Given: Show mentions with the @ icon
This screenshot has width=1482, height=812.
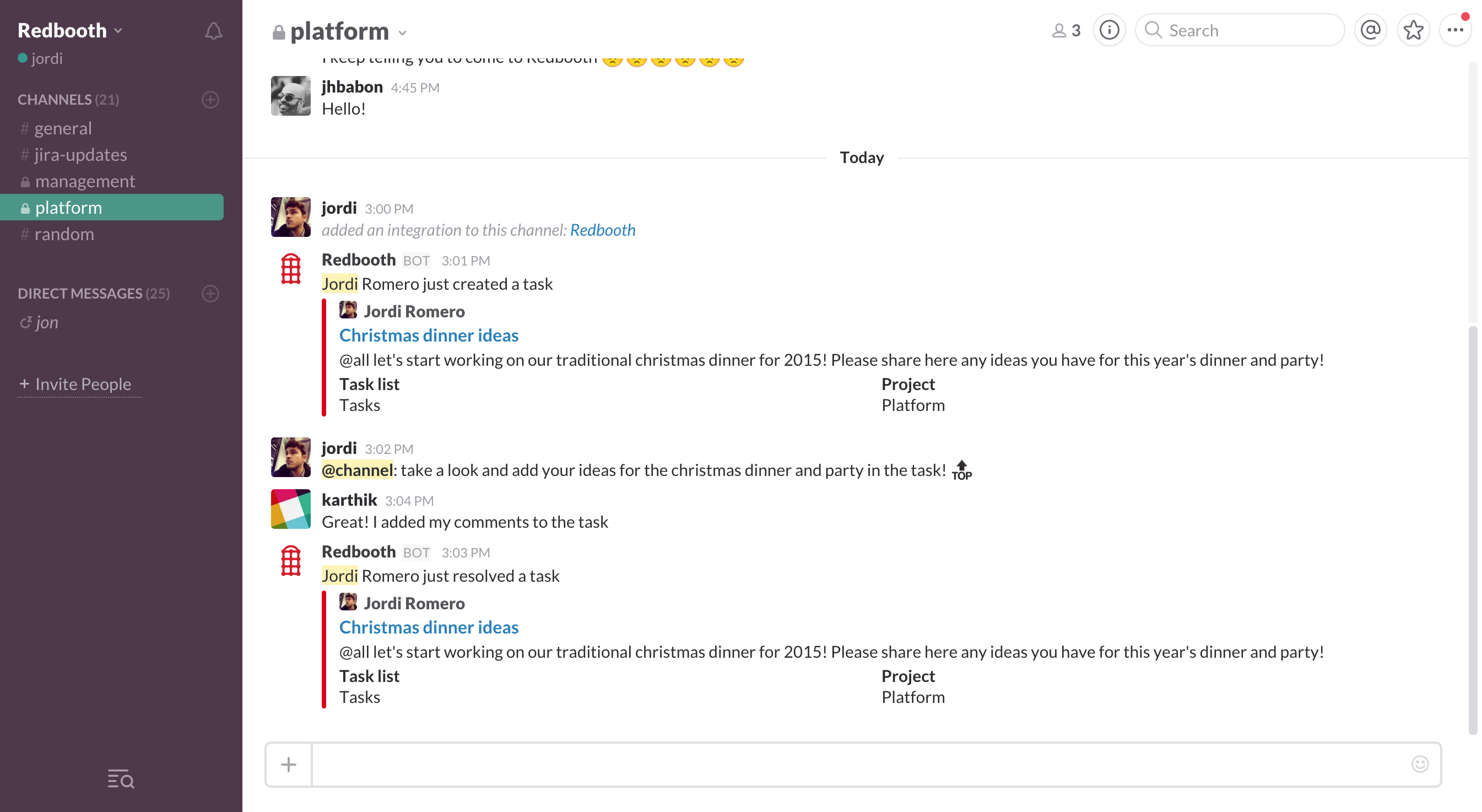Looking at the screenshot, I should 1370,30.
